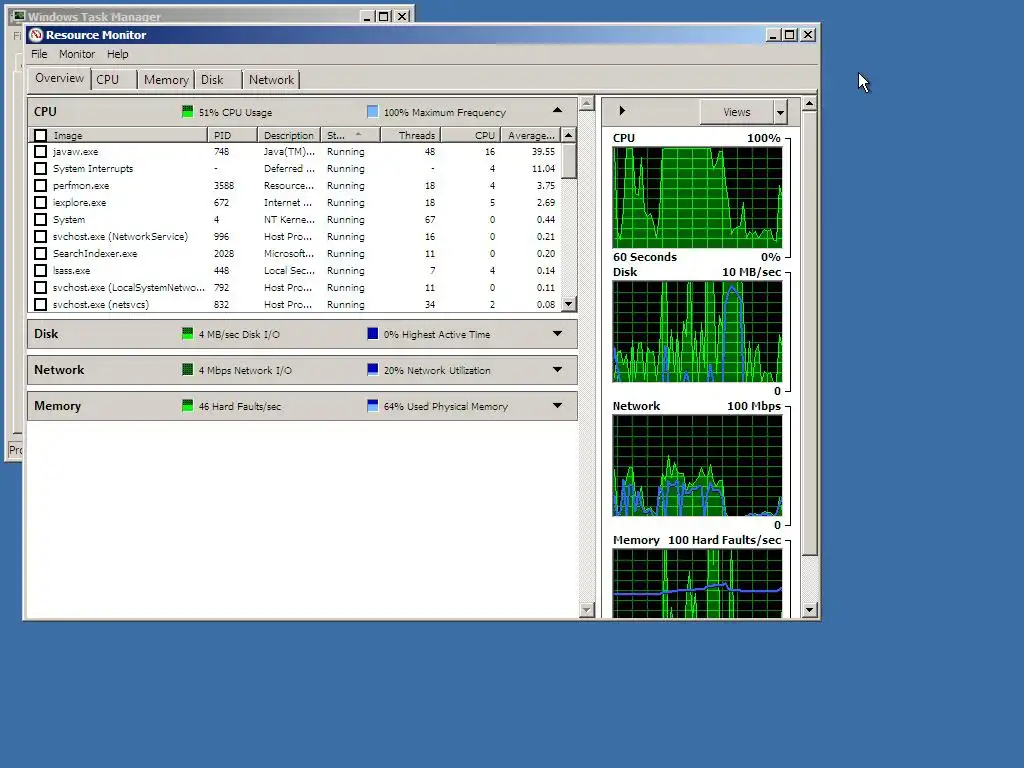
Task: Check the System Interrupts checkbox
Action: (40, 168)
